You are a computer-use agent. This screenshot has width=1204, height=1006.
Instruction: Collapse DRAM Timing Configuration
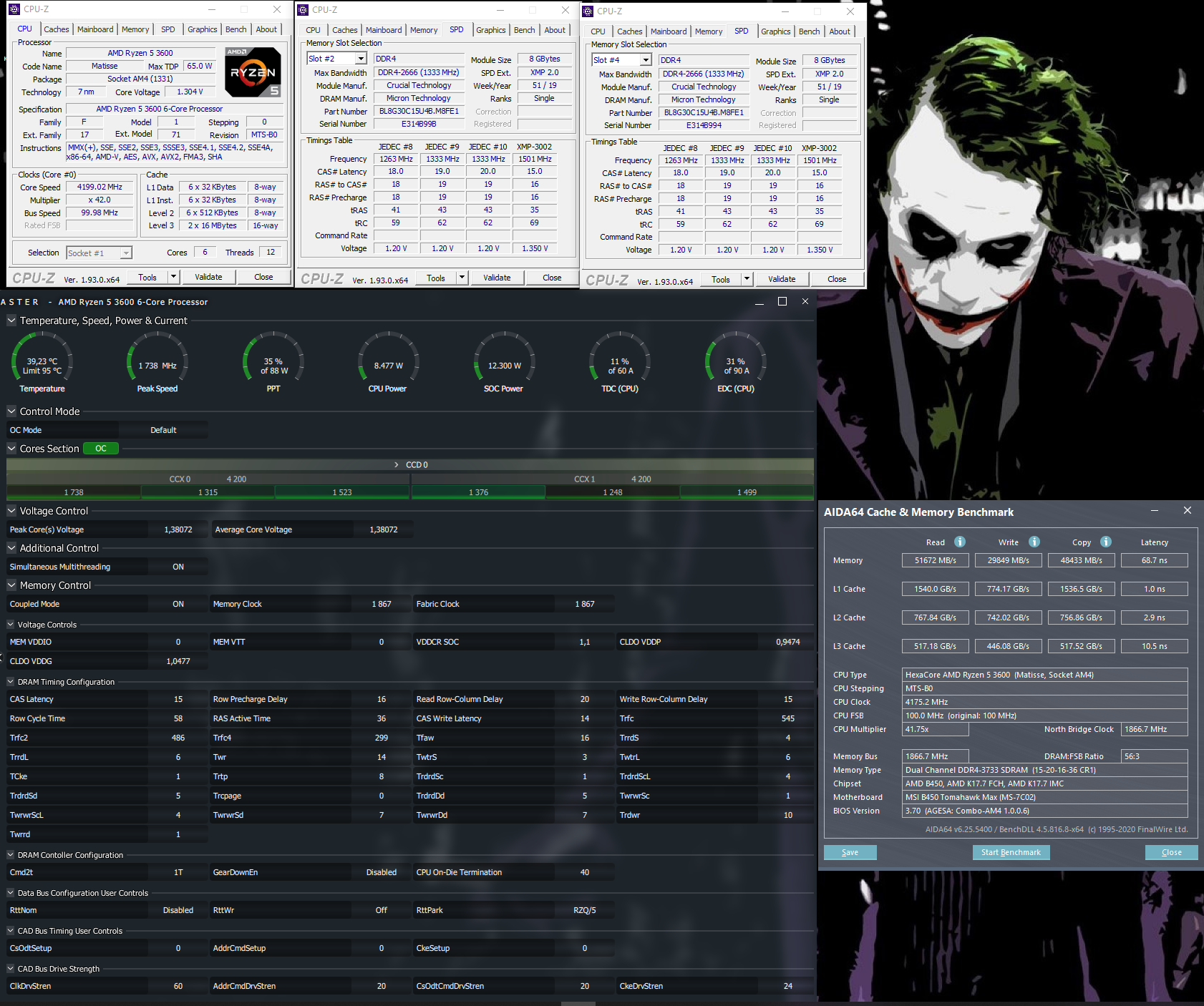pyautogui.click(x=11, y=682)
